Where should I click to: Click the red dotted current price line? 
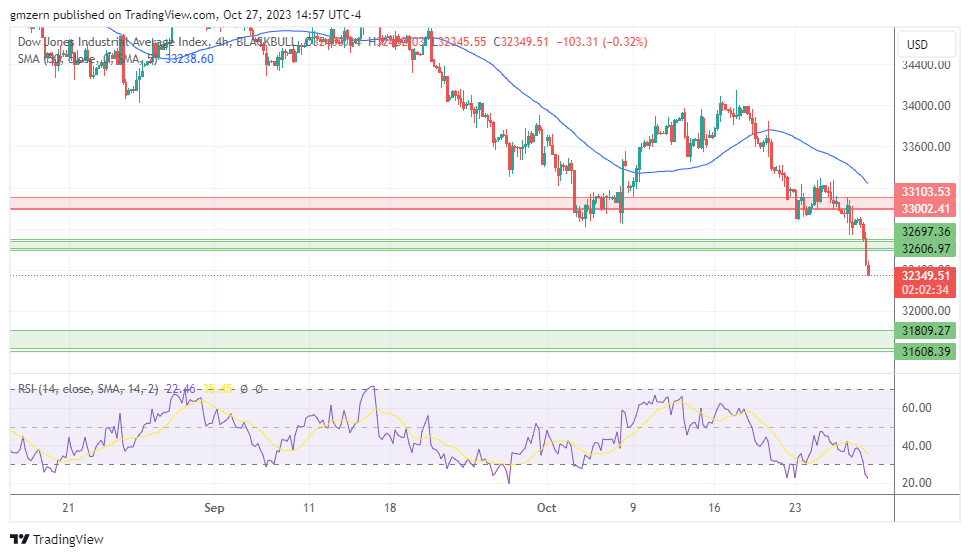[452, 275]
